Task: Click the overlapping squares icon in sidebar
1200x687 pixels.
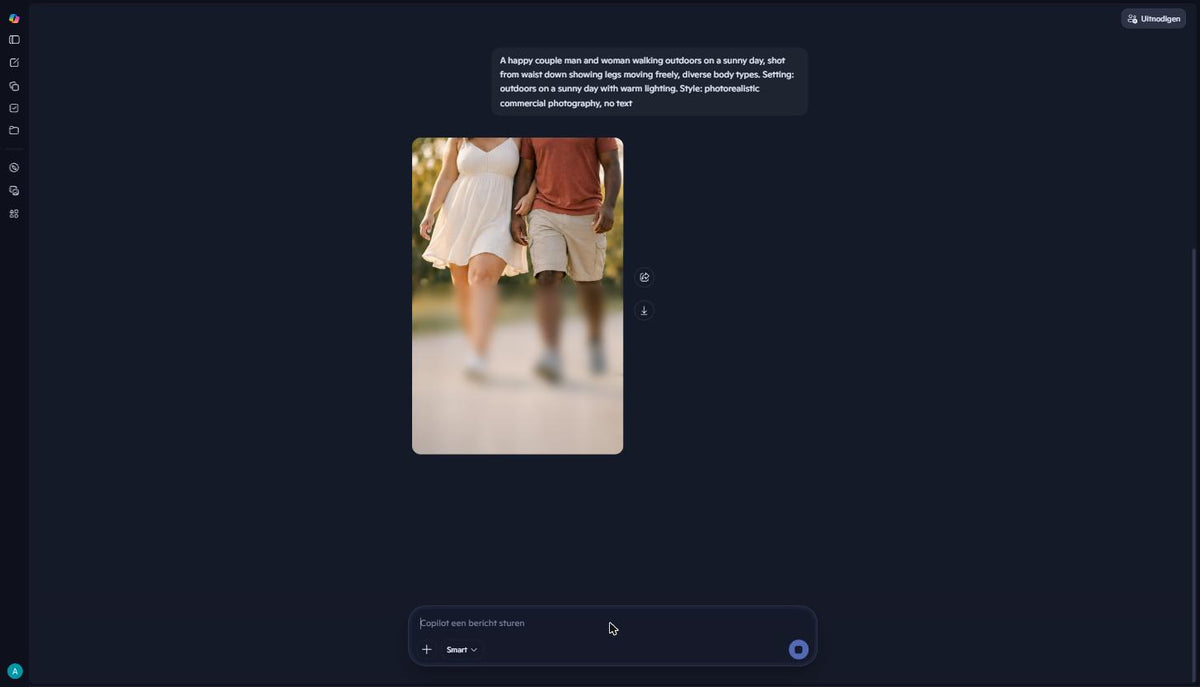Action: [14, 190]
